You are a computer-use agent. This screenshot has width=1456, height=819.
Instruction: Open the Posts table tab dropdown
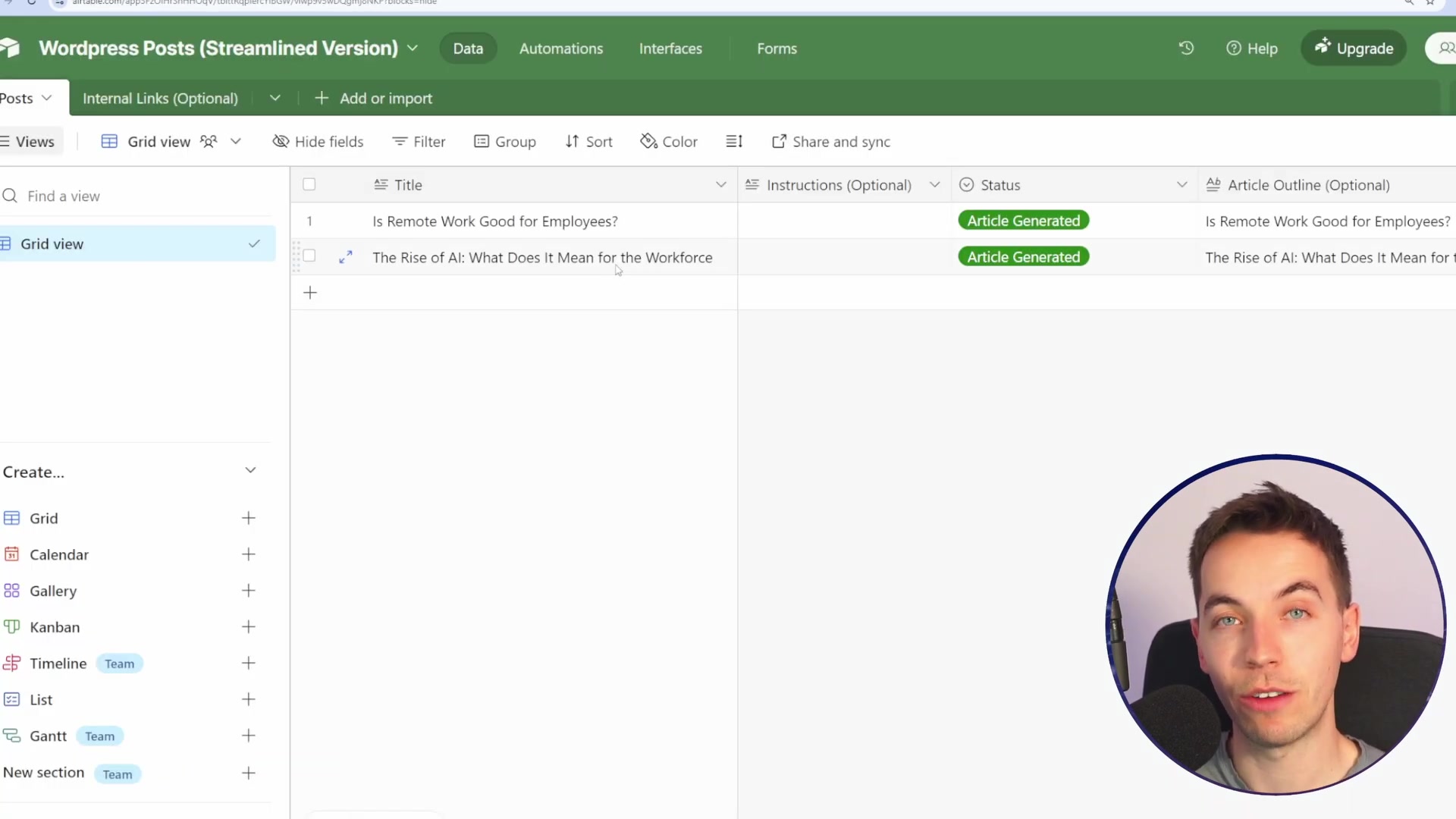[47, 99]
